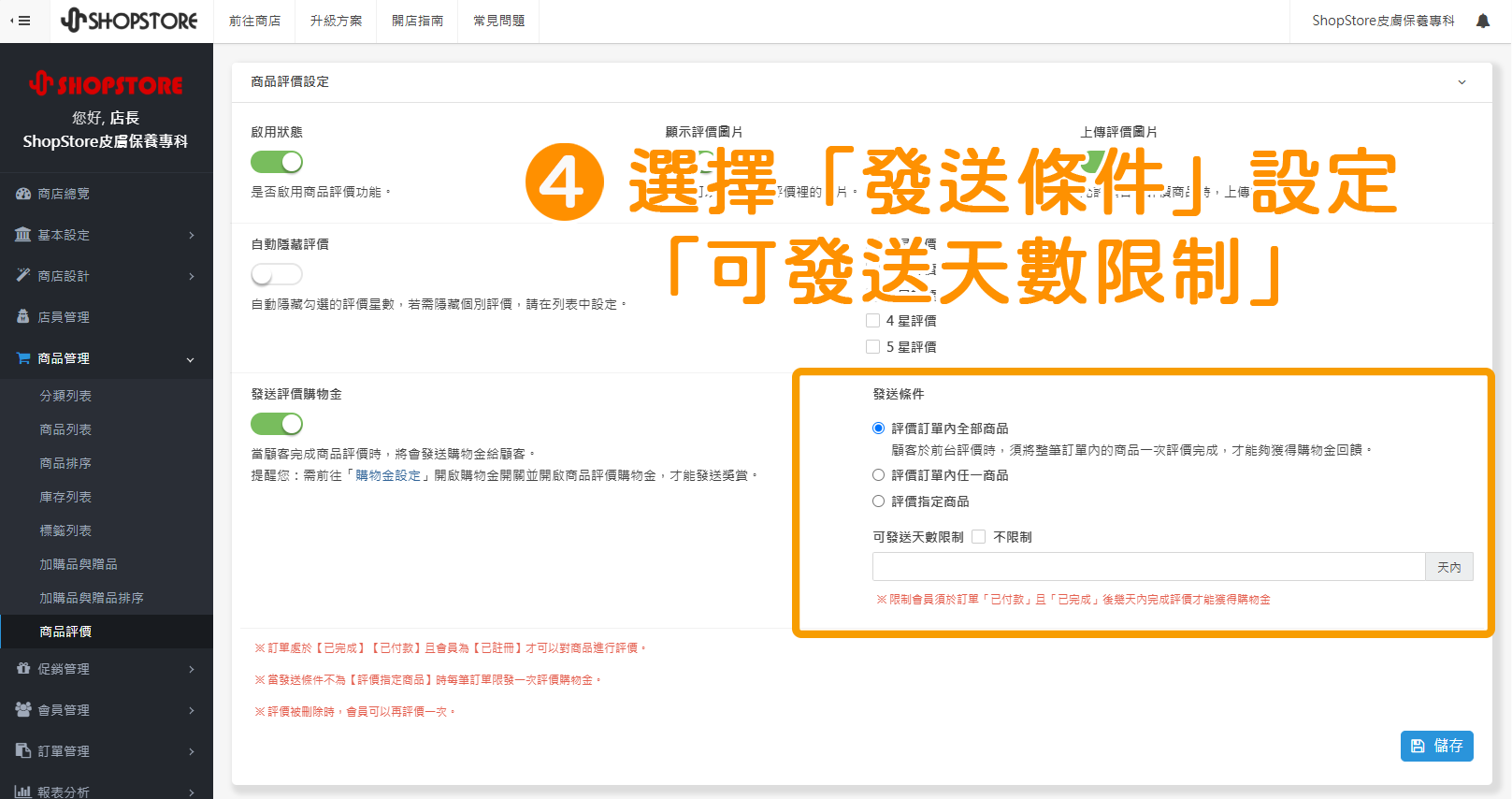The width and height of the screenshot is (1512, 799).
Task: Click the 促銷管理 gift icon
Action: tap(23, 669)
